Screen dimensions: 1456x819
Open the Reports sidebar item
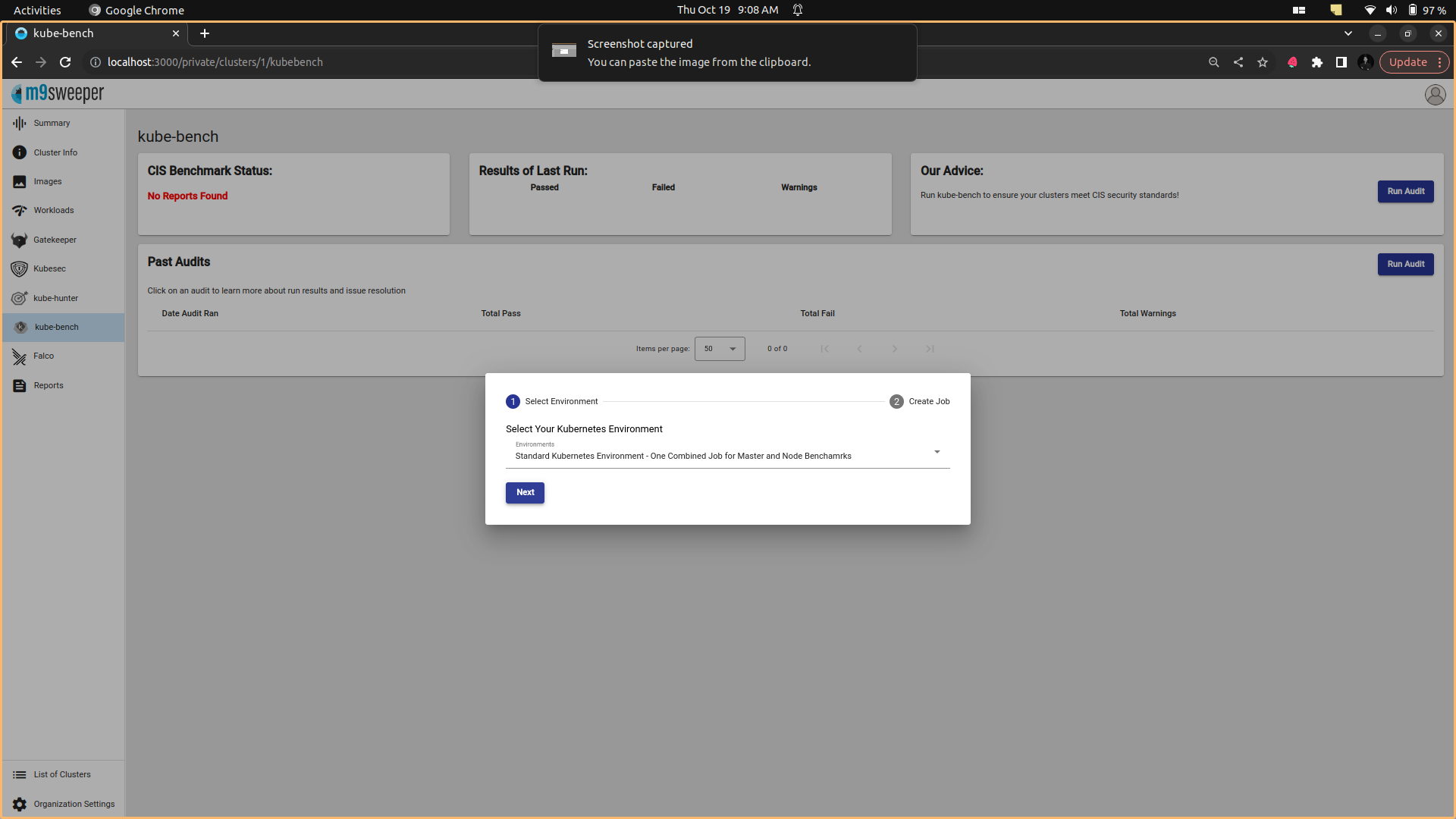(x=48, y=385)
